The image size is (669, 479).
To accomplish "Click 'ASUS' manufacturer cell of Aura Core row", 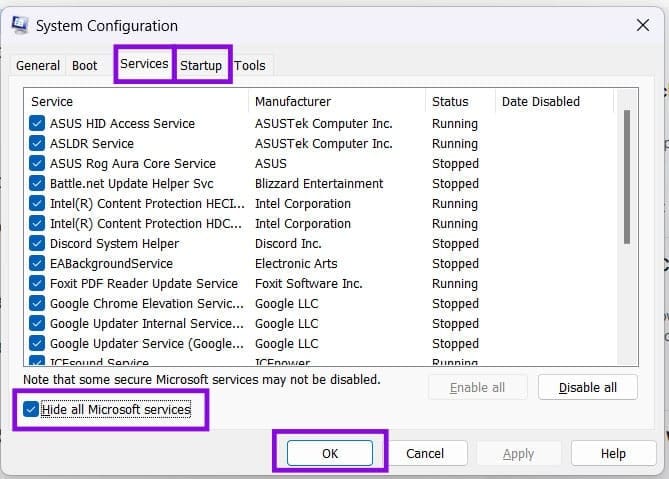I will 271,164.
